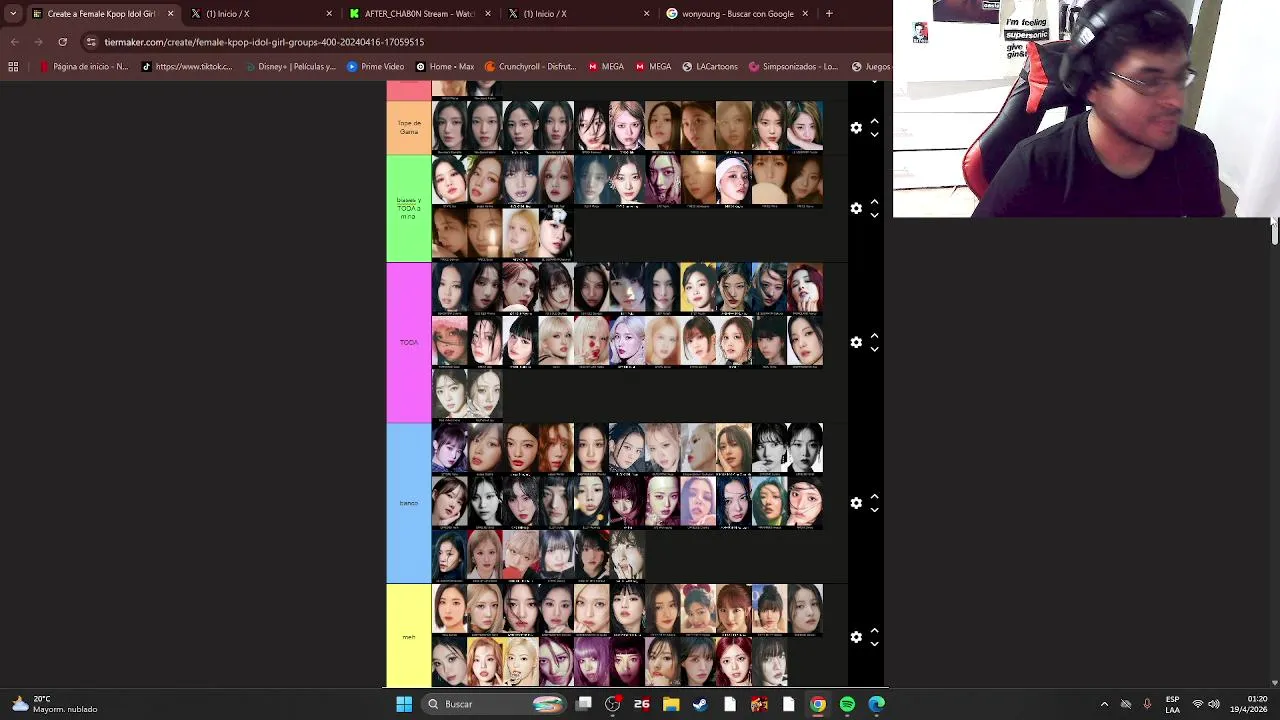Reload the page with the refresh icon
The height and width of the screenshot is (720, 1280).
pos(62,42)
